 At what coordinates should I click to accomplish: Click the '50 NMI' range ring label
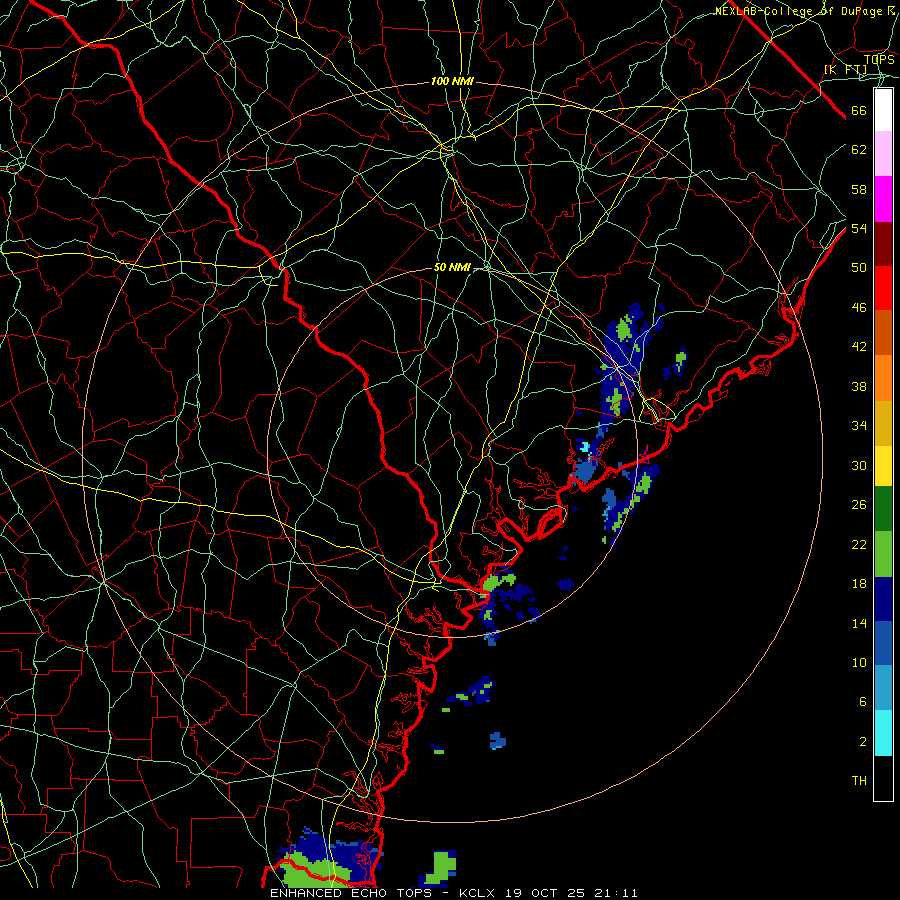tap(452, 267)
